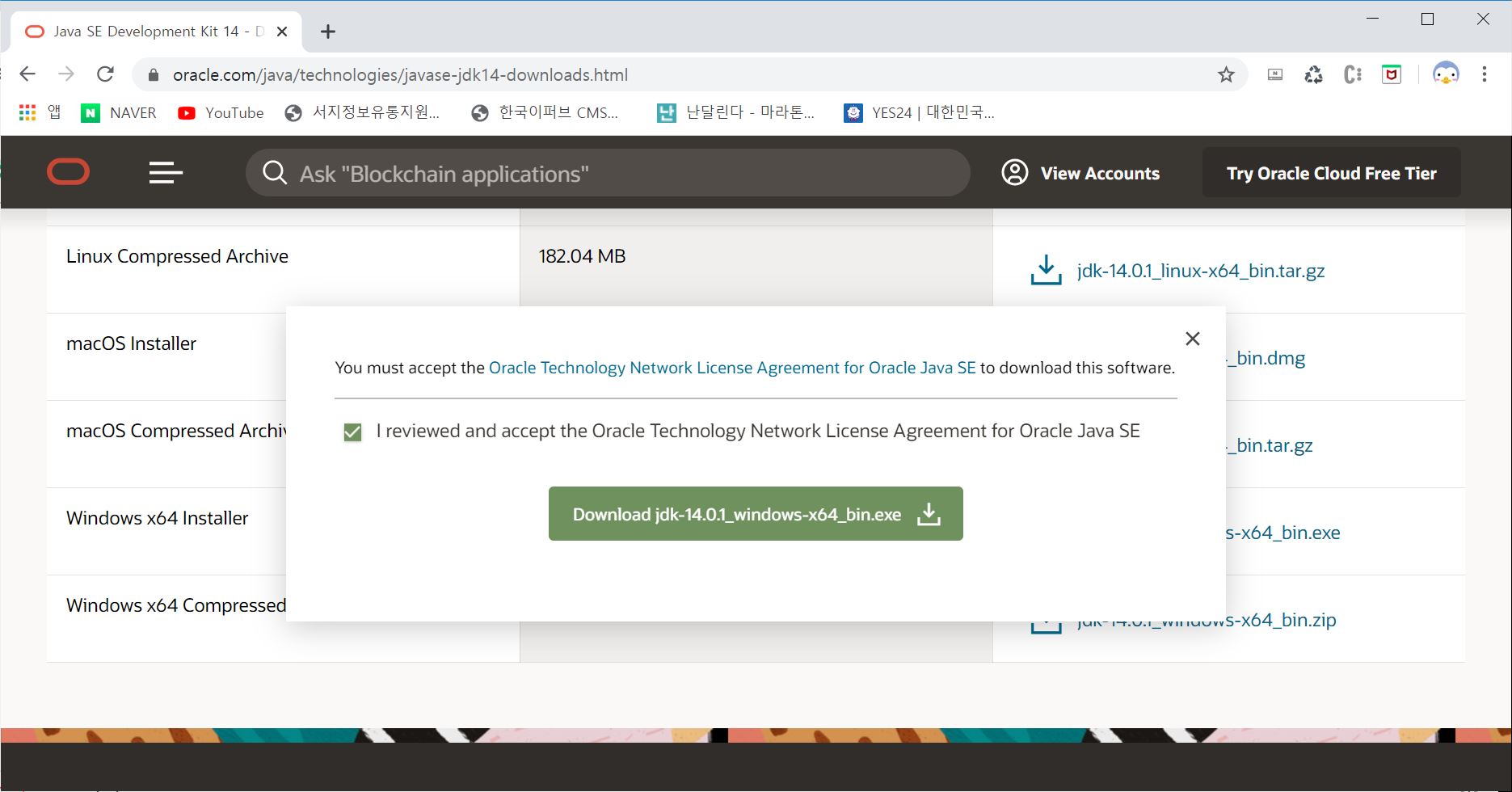The height and width of the screenshot is (792, 1512).
Task: Click the macOS Installer row label
Action: pos(131,343)
